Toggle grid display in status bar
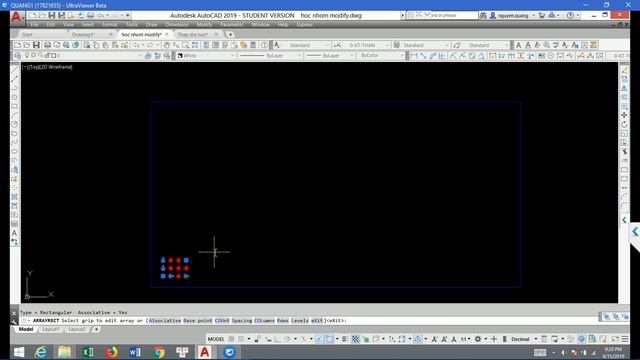The image size is (640, 360). click(231, 339)
